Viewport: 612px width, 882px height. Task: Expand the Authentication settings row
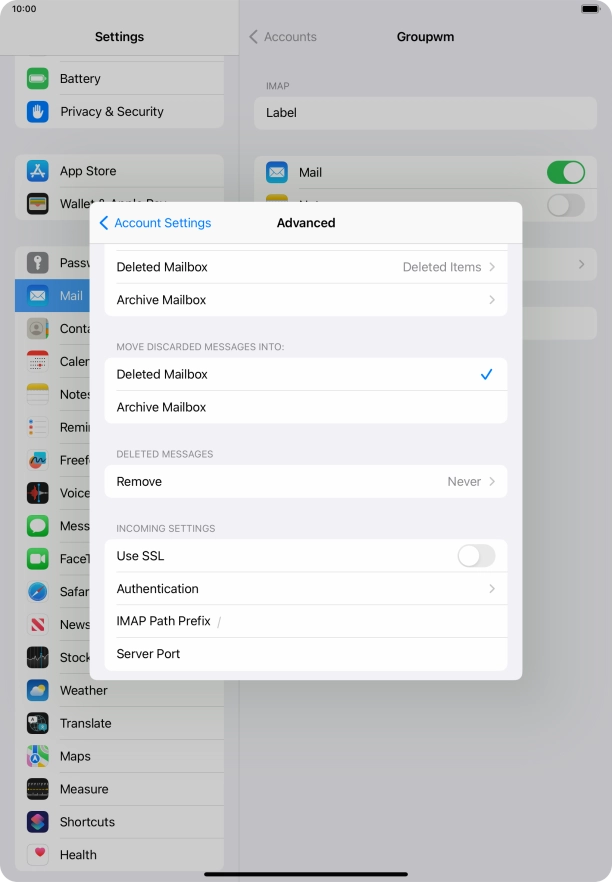pos(305,589)
